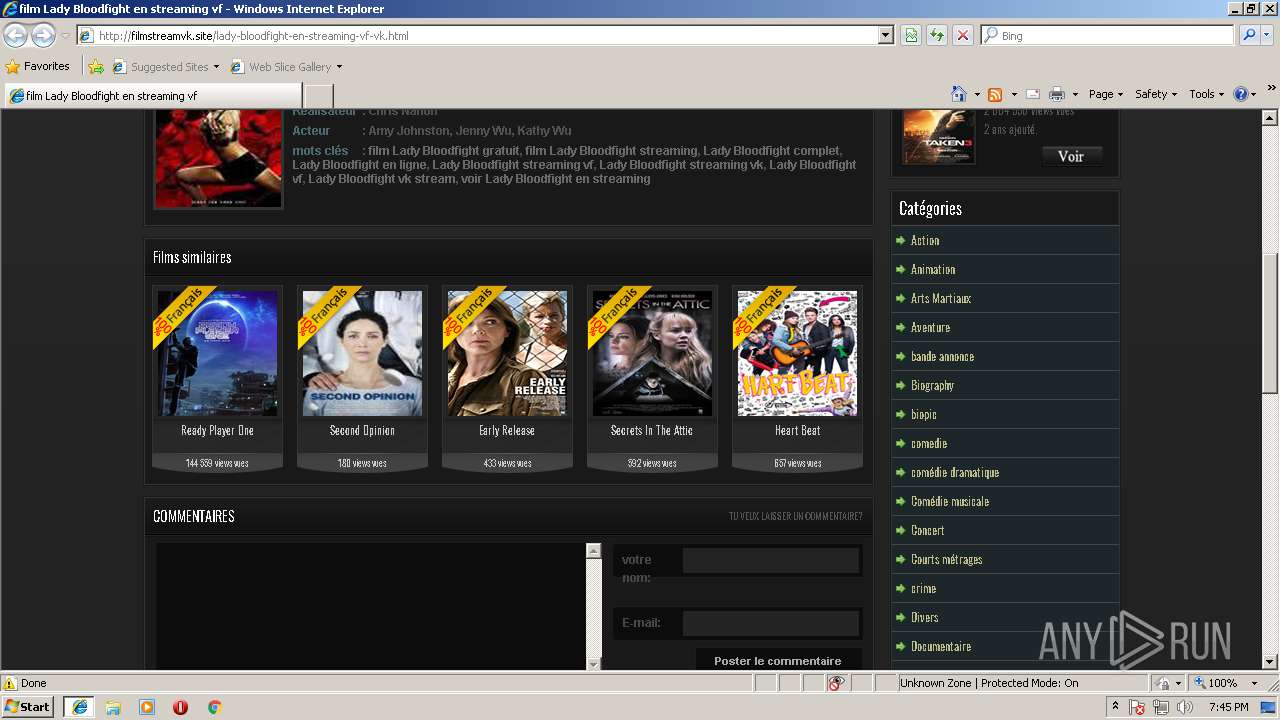Click inside the comment text area

click(370, 607)
